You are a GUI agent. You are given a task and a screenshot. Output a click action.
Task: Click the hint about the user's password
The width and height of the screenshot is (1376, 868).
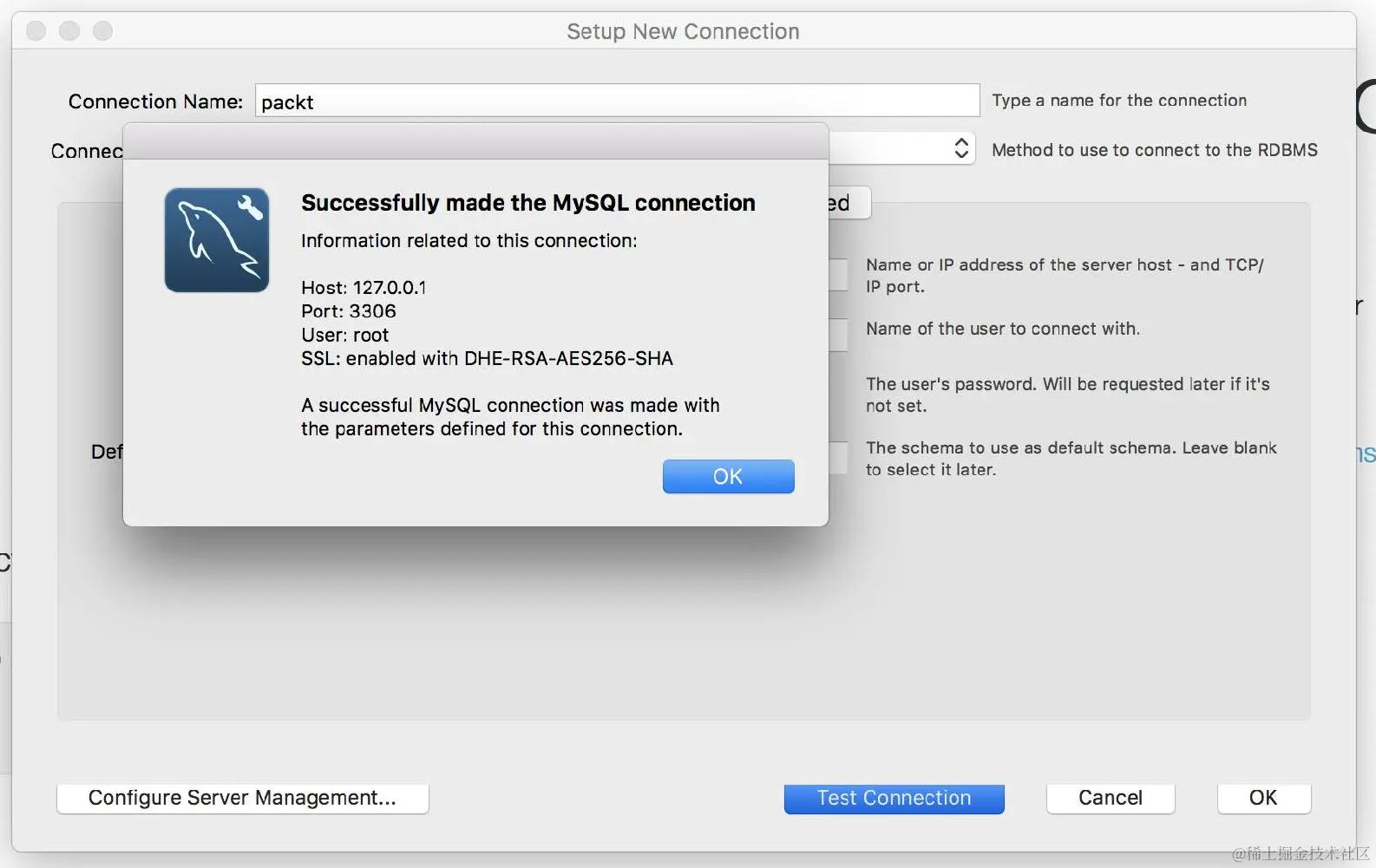[x=1068, y=395]
